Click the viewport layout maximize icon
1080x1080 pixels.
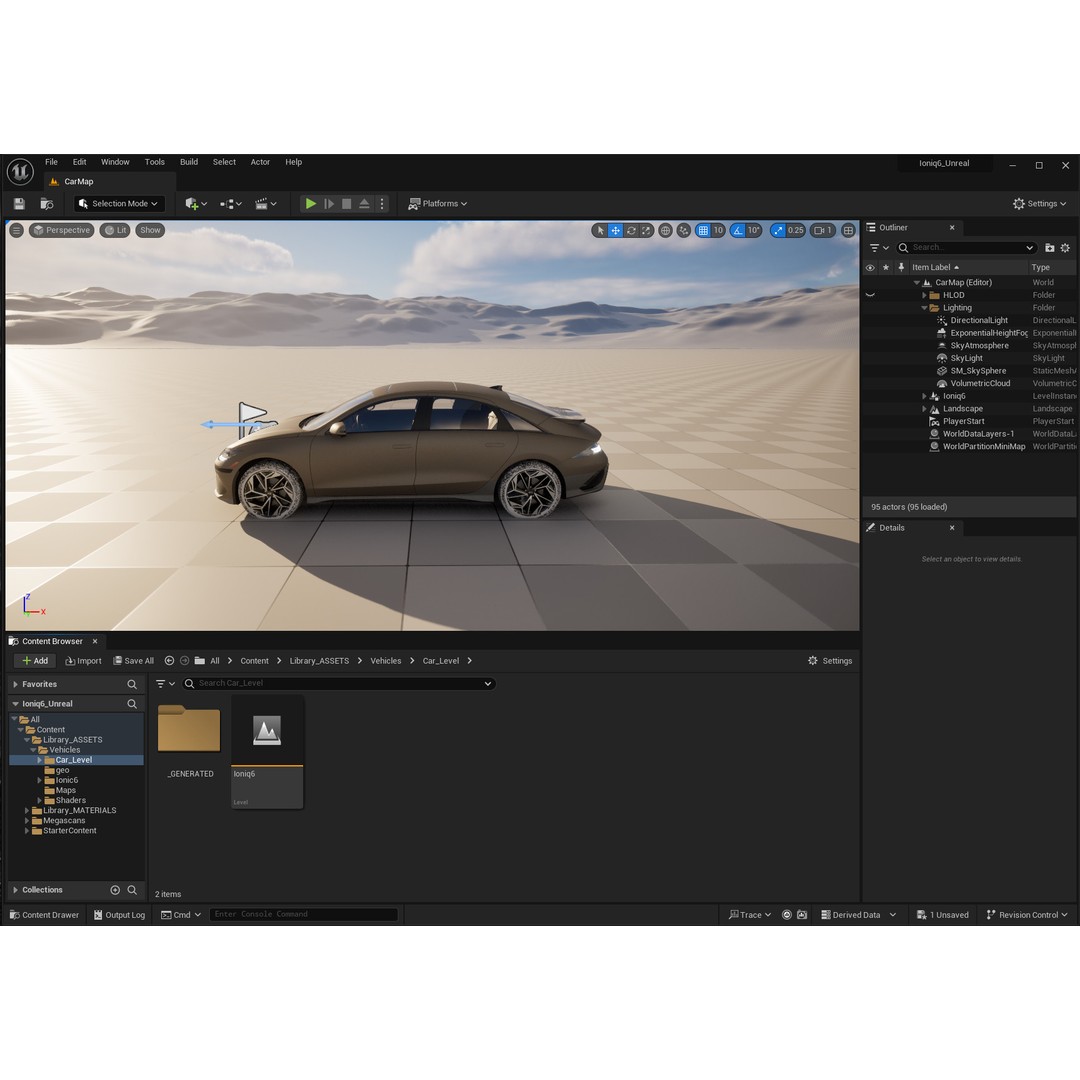pyautogui.click(x=849, y=231)
